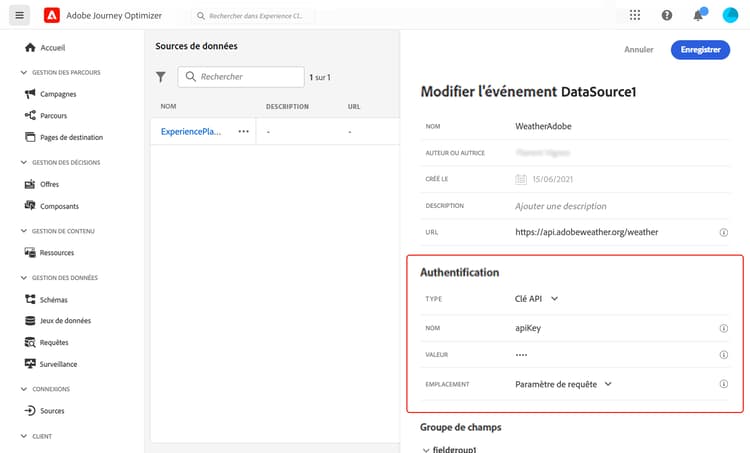Click the info icon next to Valeur field
The image size is (750, 453).
point(724,354)
